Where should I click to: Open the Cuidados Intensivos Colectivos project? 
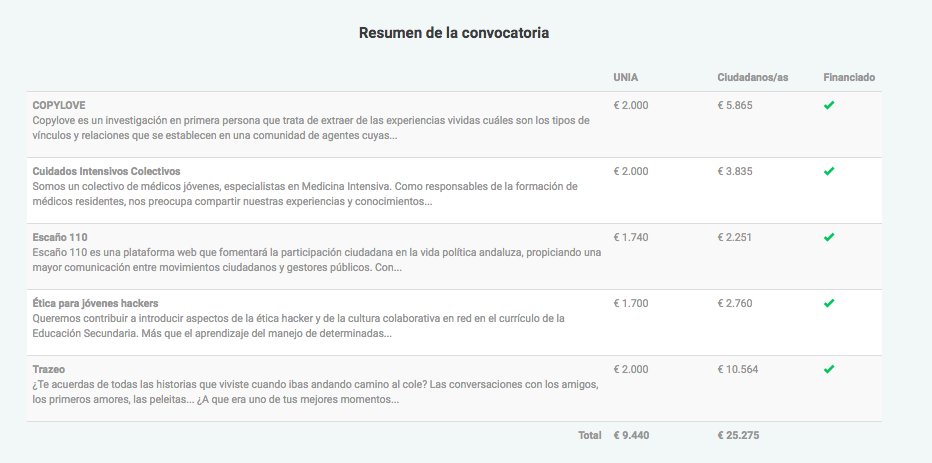tap(106, 171)
